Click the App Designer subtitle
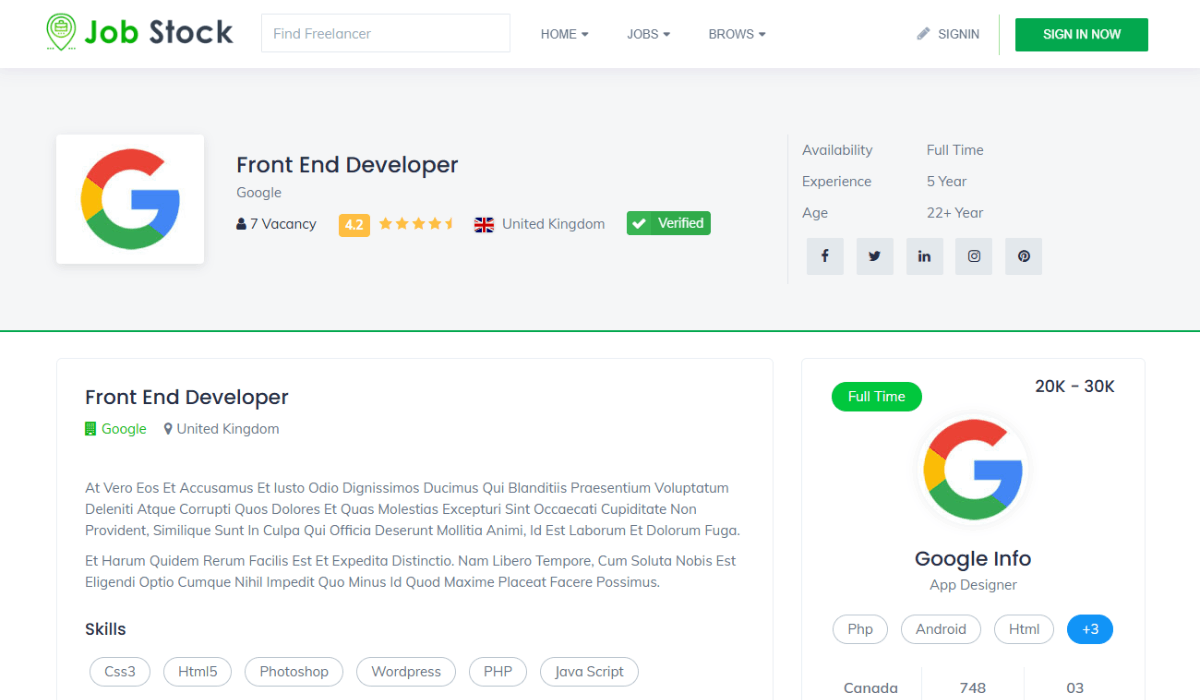The image size is (1200, 700). pos(973,585)
